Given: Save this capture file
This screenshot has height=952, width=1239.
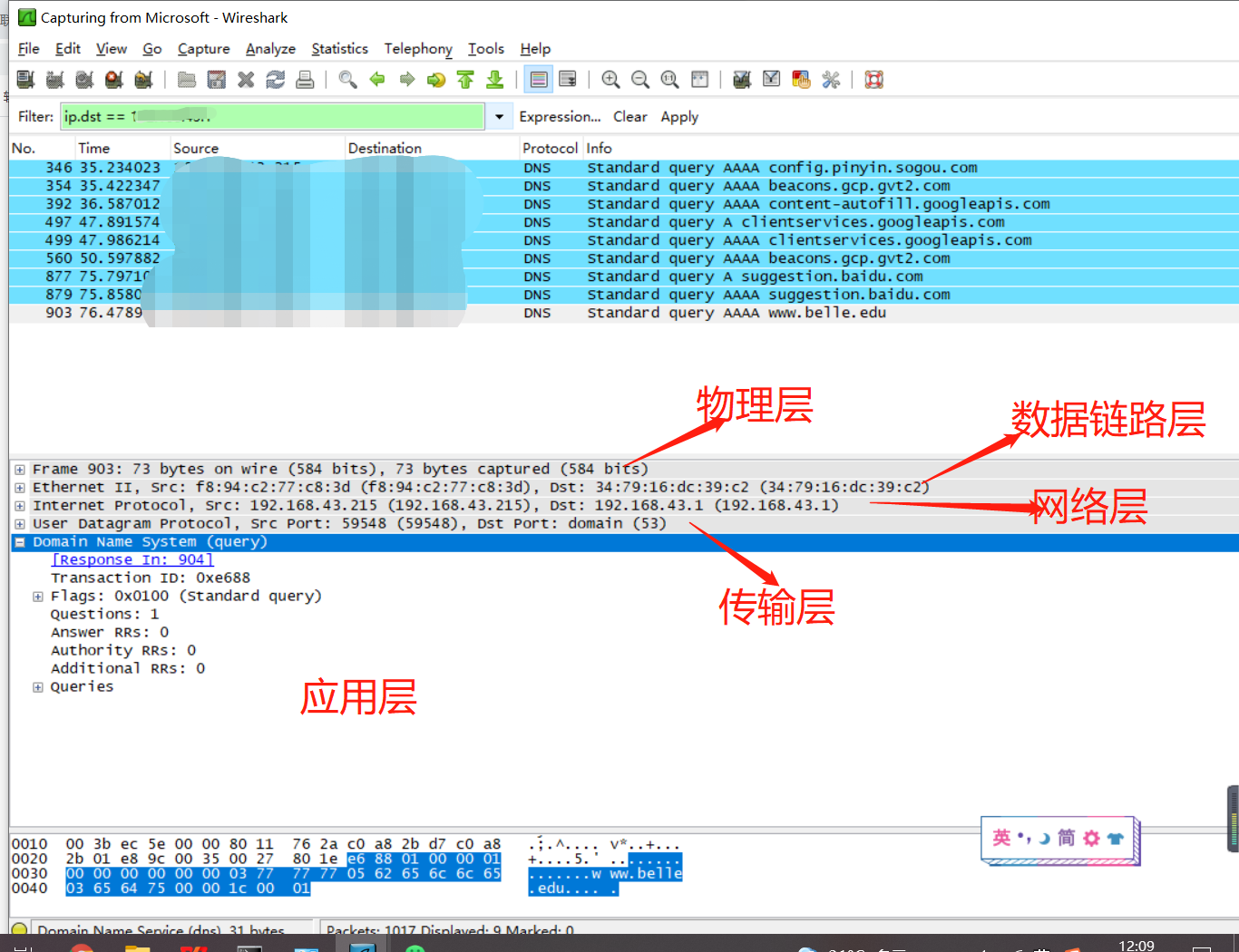Looking at the screenshot, I should click(x=216, y=80).
